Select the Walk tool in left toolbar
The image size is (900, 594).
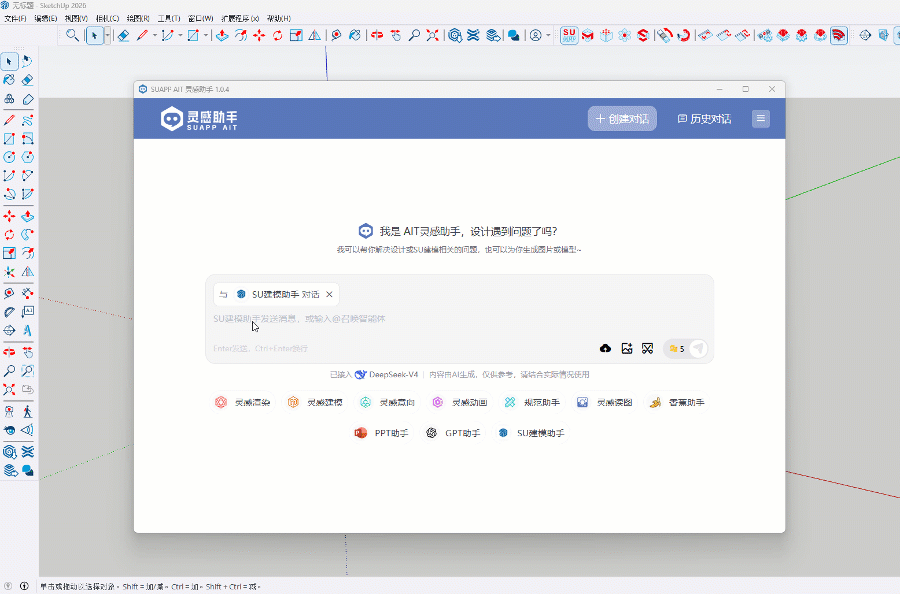[x=27, y=411]
